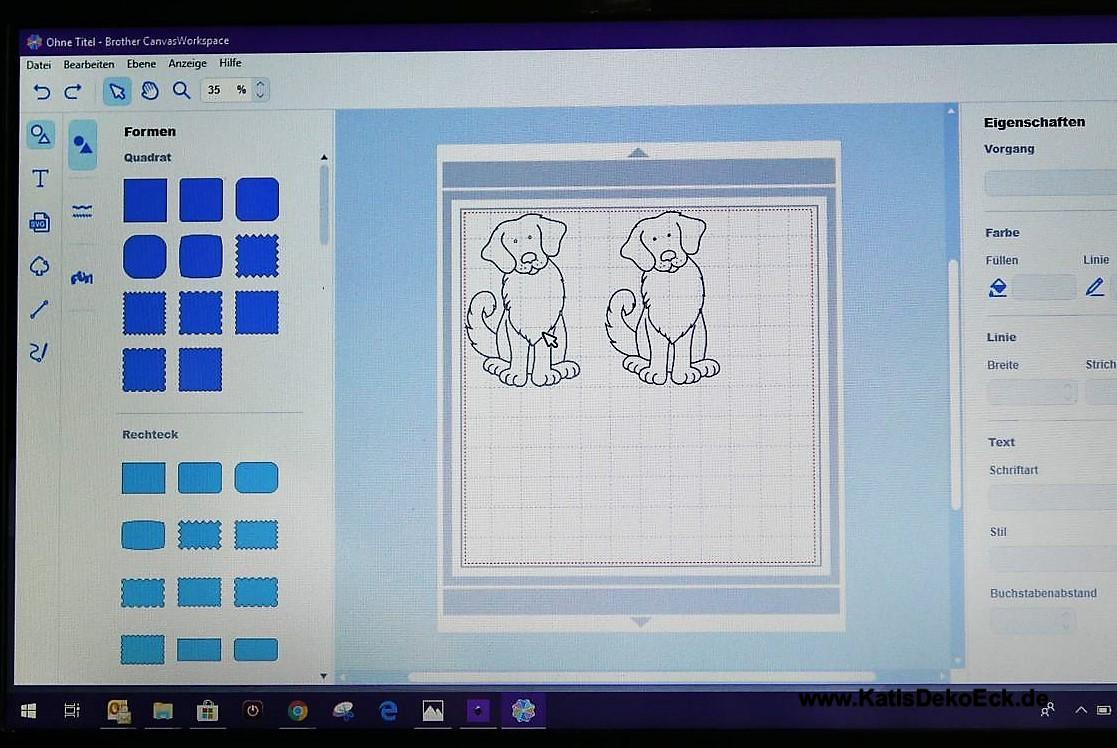Viewport: 1117px width, 748px height.
Task: Click the Redo arrow in the toolbar
Action: pyautogui.click(x=72, y=91)
